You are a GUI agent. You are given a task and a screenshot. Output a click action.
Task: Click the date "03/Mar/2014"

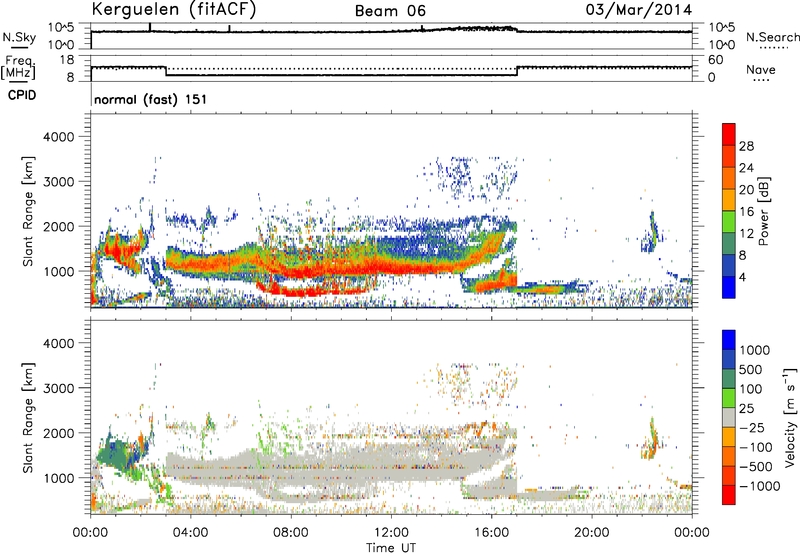point(639,10)
